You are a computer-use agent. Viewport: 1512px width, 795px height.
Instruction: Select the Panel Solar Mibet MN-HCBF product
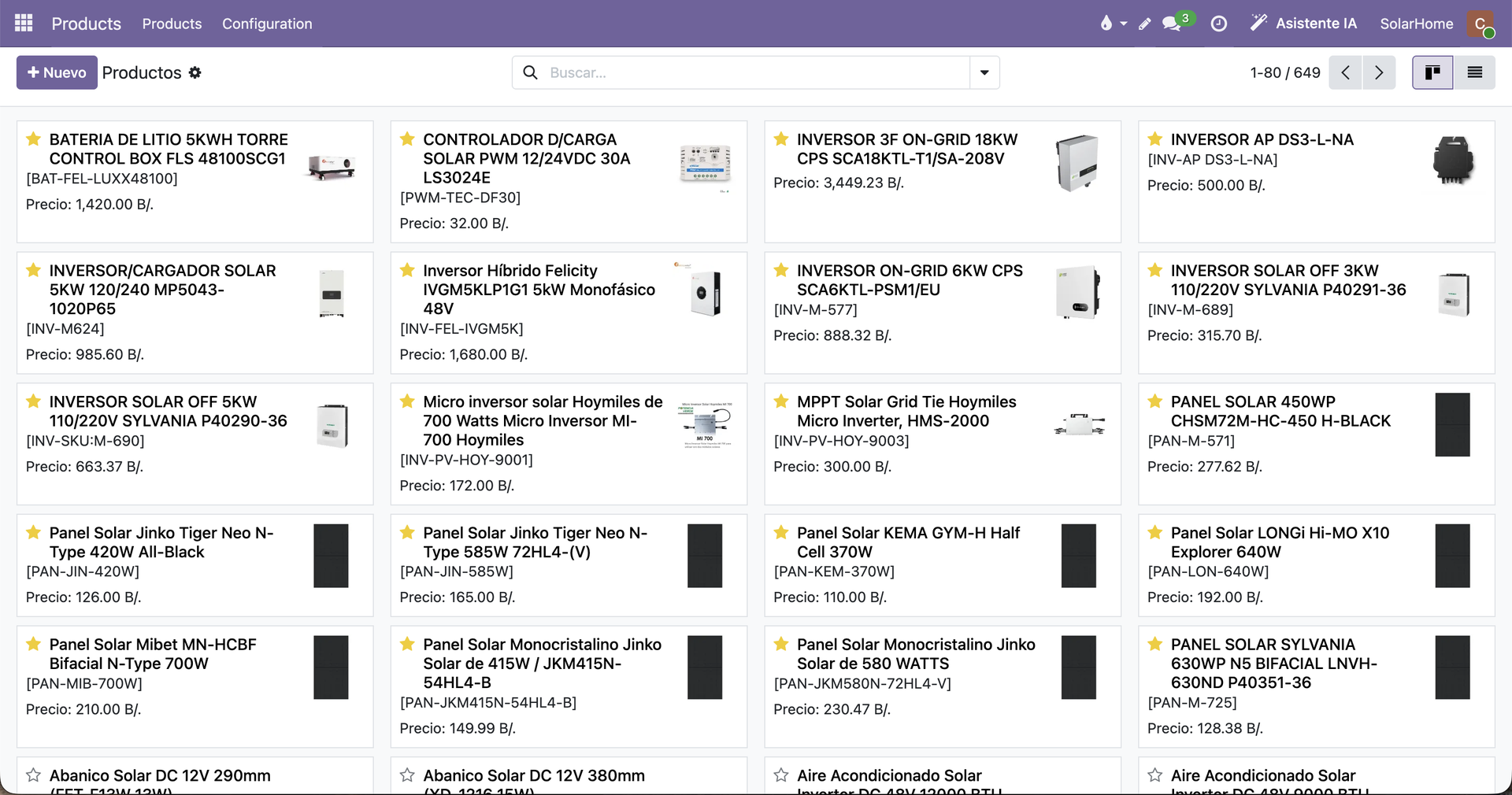point(195,686)
